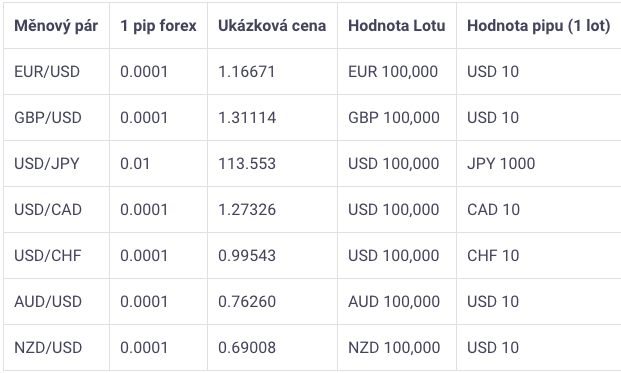Select the EUR/USD currency pair cell
This screenshot has width=621, height=373.
pyautogui.click(x=47, y=72)
